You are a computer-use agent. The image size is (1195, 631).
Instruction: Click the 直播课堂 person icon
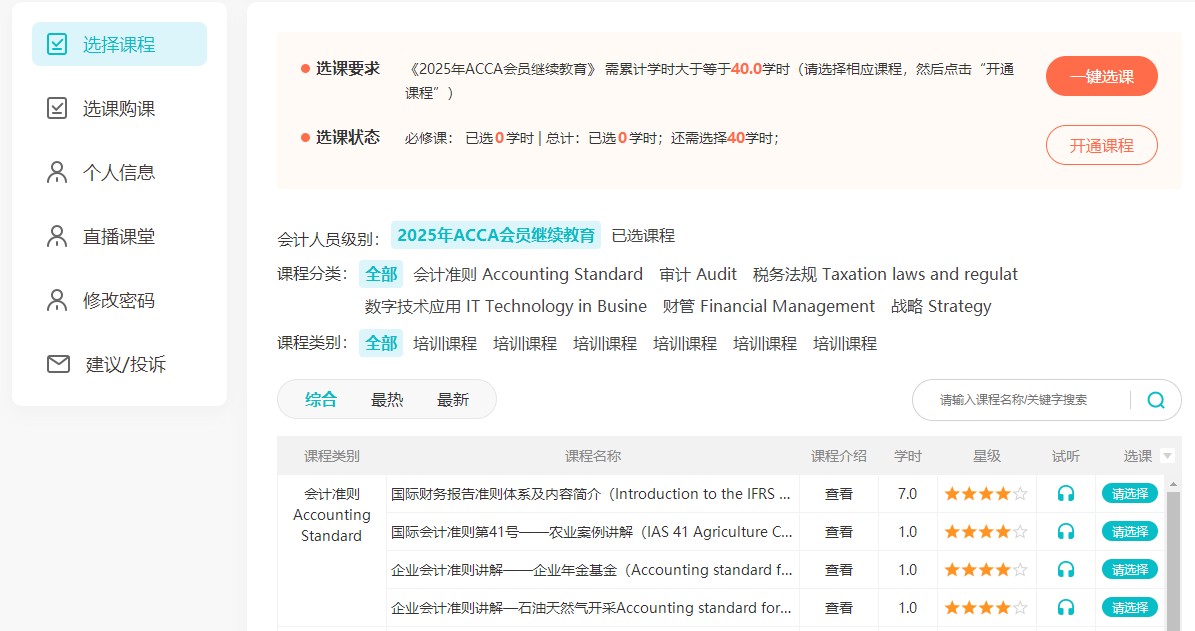click(57, 236)
